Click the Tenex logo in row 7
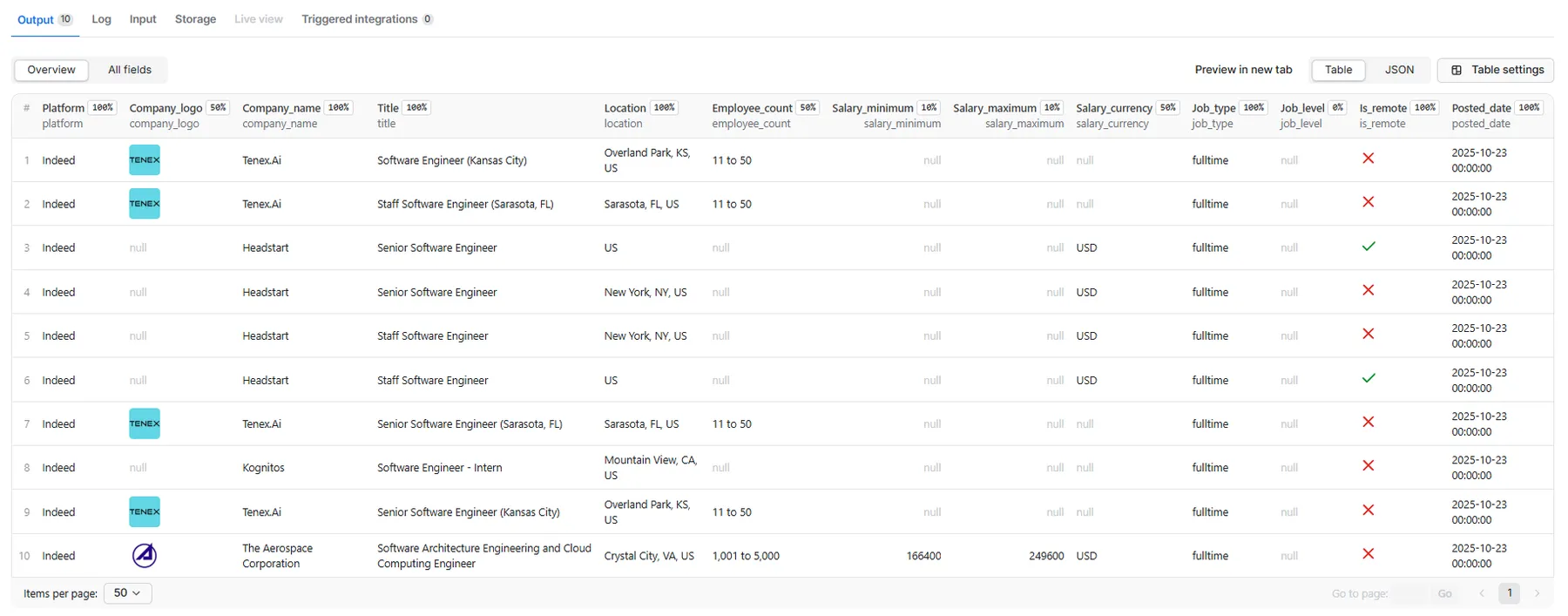The height and width of the screenshot is (616, 1568). [x=145, y=423]
